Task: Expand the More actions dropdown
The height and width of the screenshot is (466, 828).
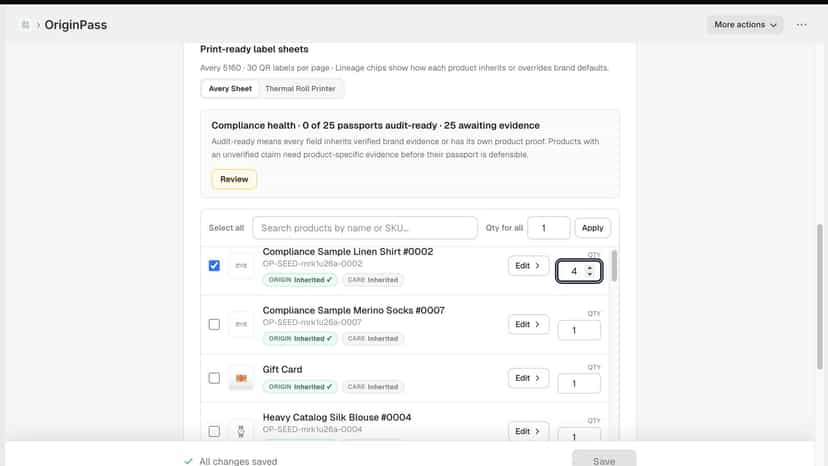Action: tap(745, 25)
